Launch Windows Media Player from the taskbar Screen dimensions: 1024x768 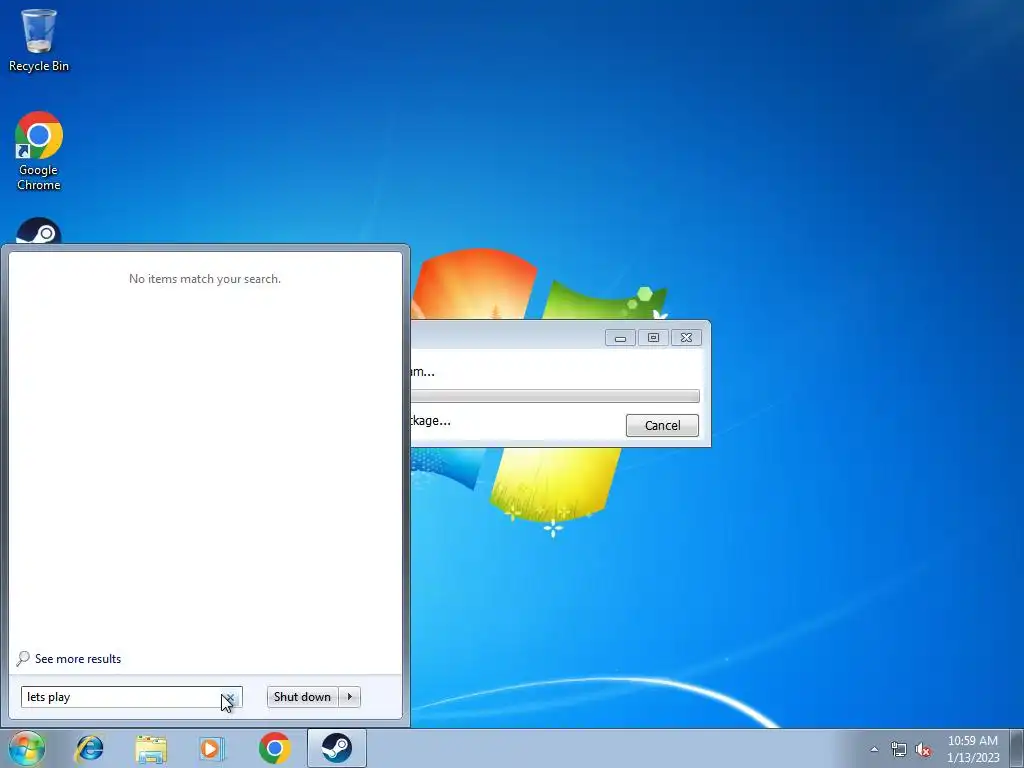point(212,748)
